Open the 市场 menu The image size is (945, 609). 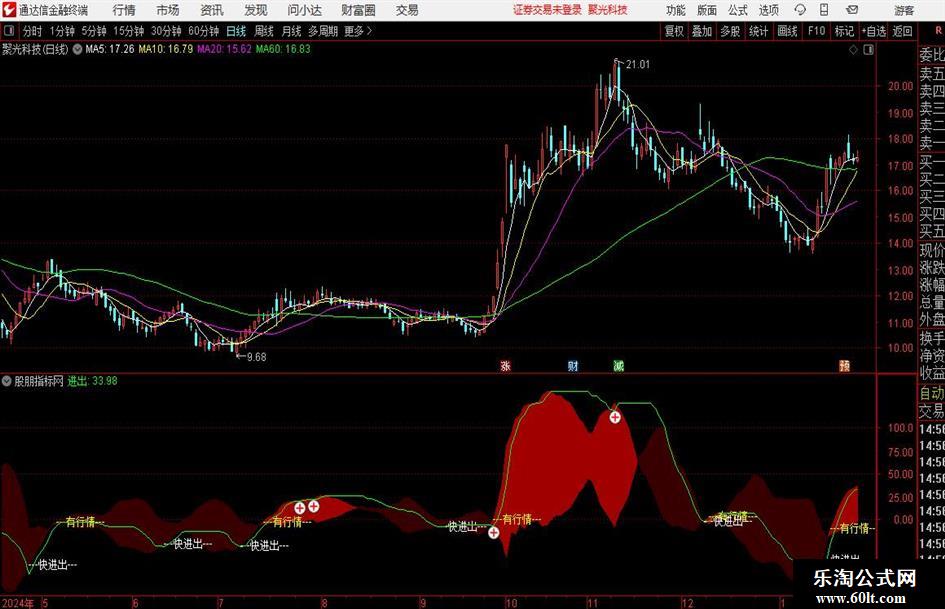tap(168, 10)
